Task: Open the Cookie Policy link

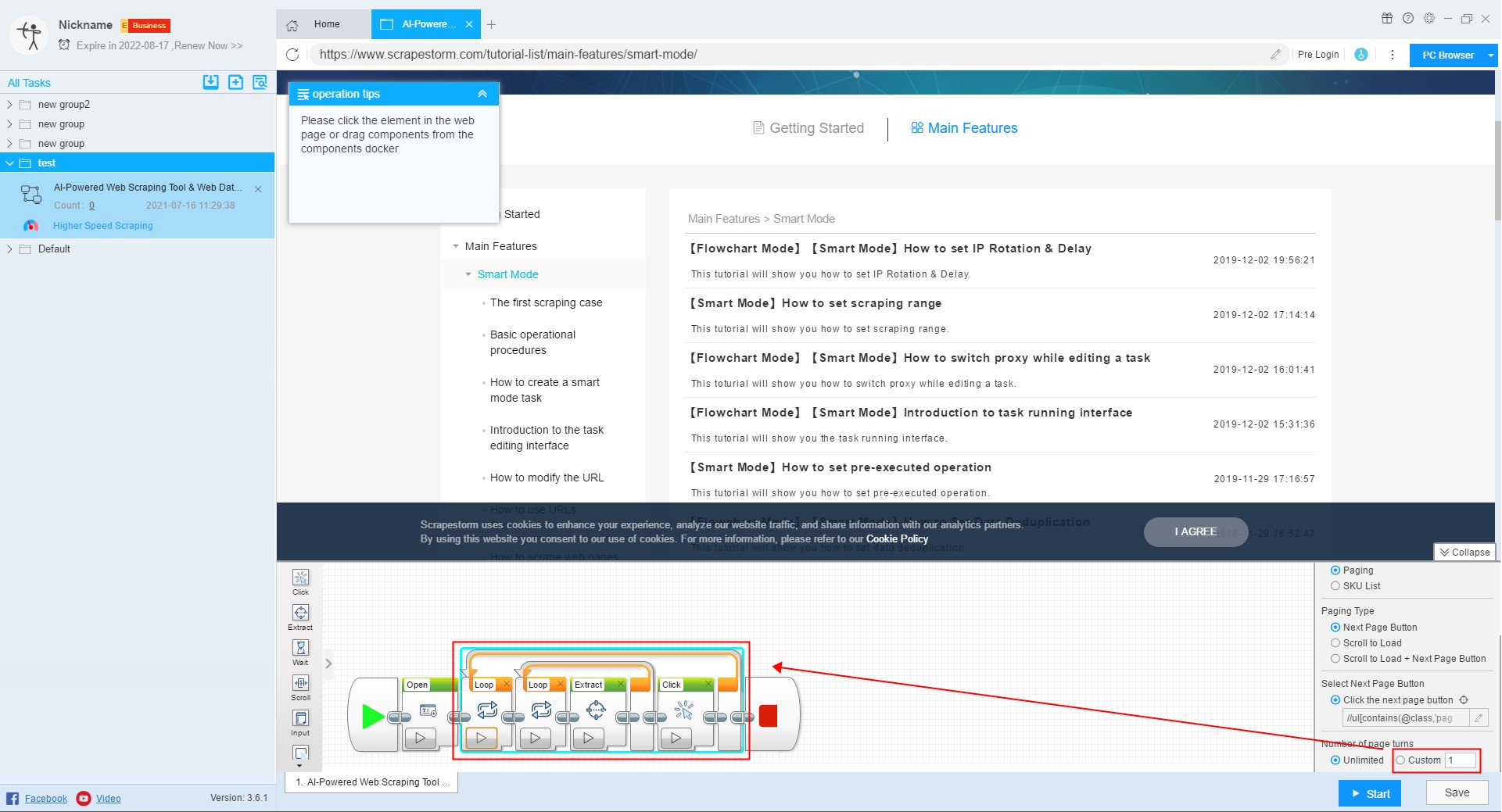Action: click(897, 538)
